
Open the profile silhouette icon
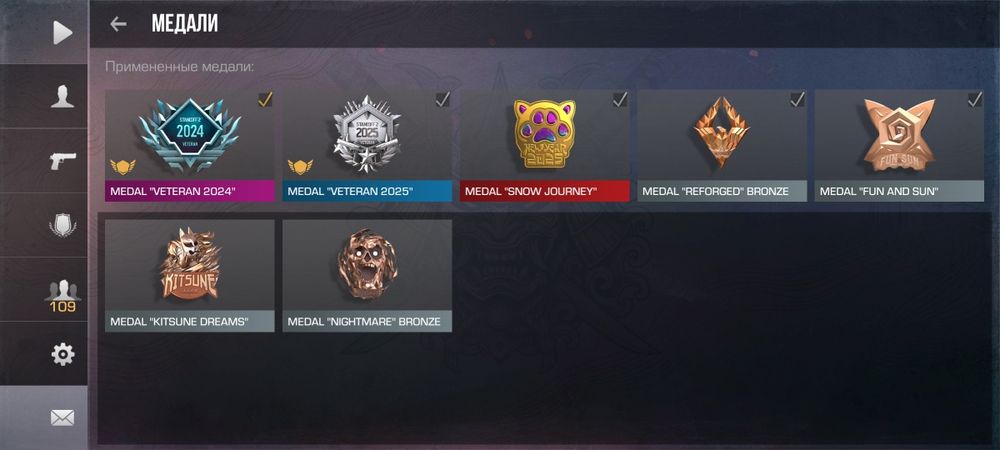coord(62,96)
